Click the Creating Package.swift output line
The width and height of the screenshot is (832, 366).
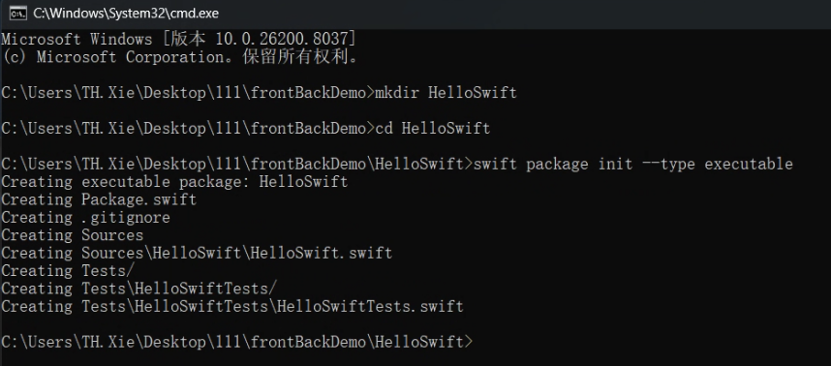(x=99, y=199)
